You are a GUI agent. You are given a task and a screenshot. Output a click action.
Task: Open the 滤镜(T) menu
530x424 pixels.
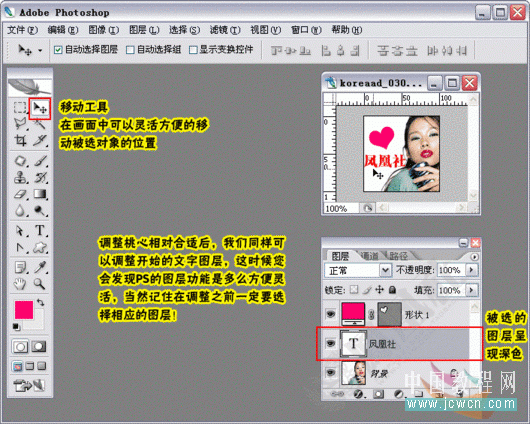(225, 30)
